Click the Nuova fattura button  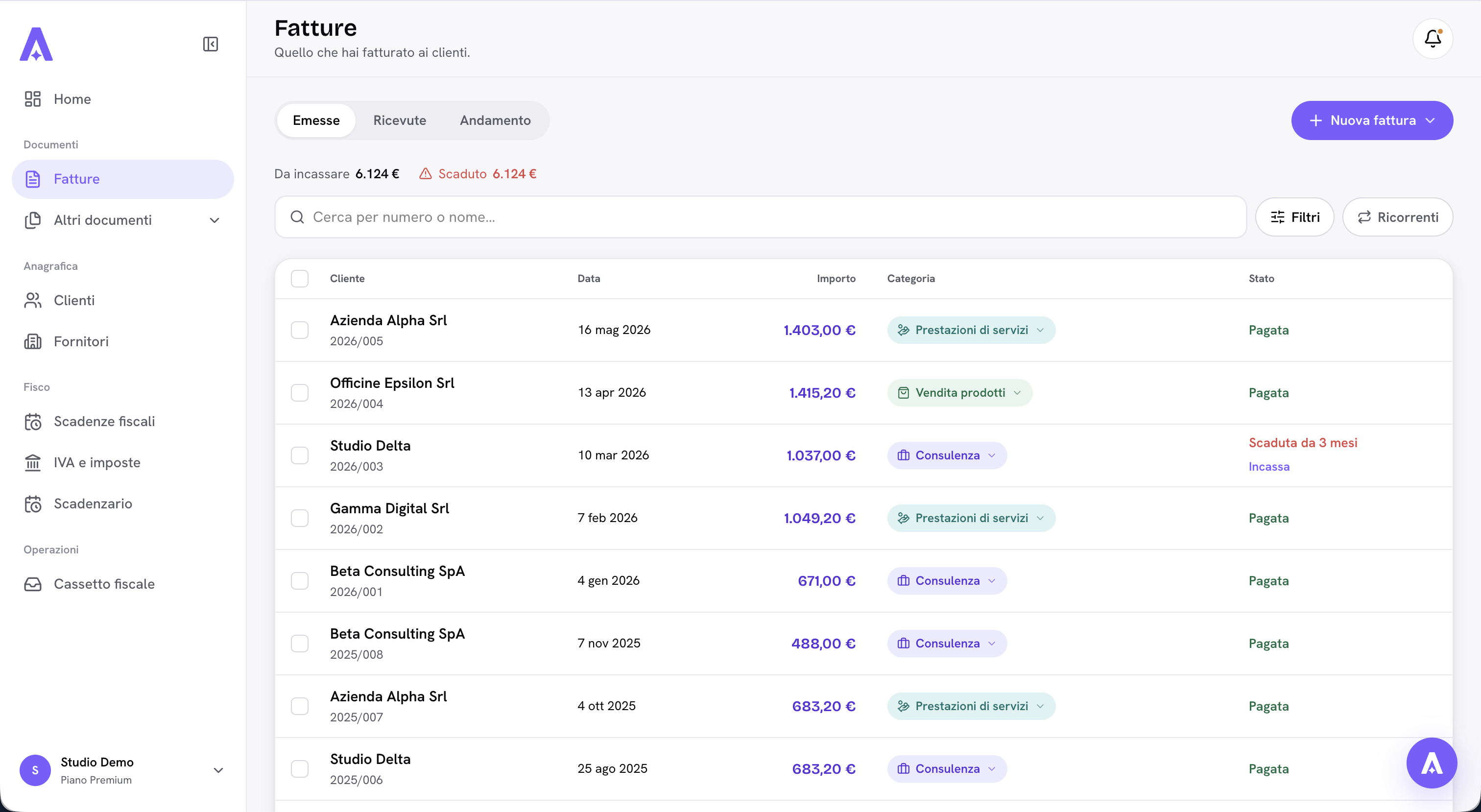[x=1372, y=120]
